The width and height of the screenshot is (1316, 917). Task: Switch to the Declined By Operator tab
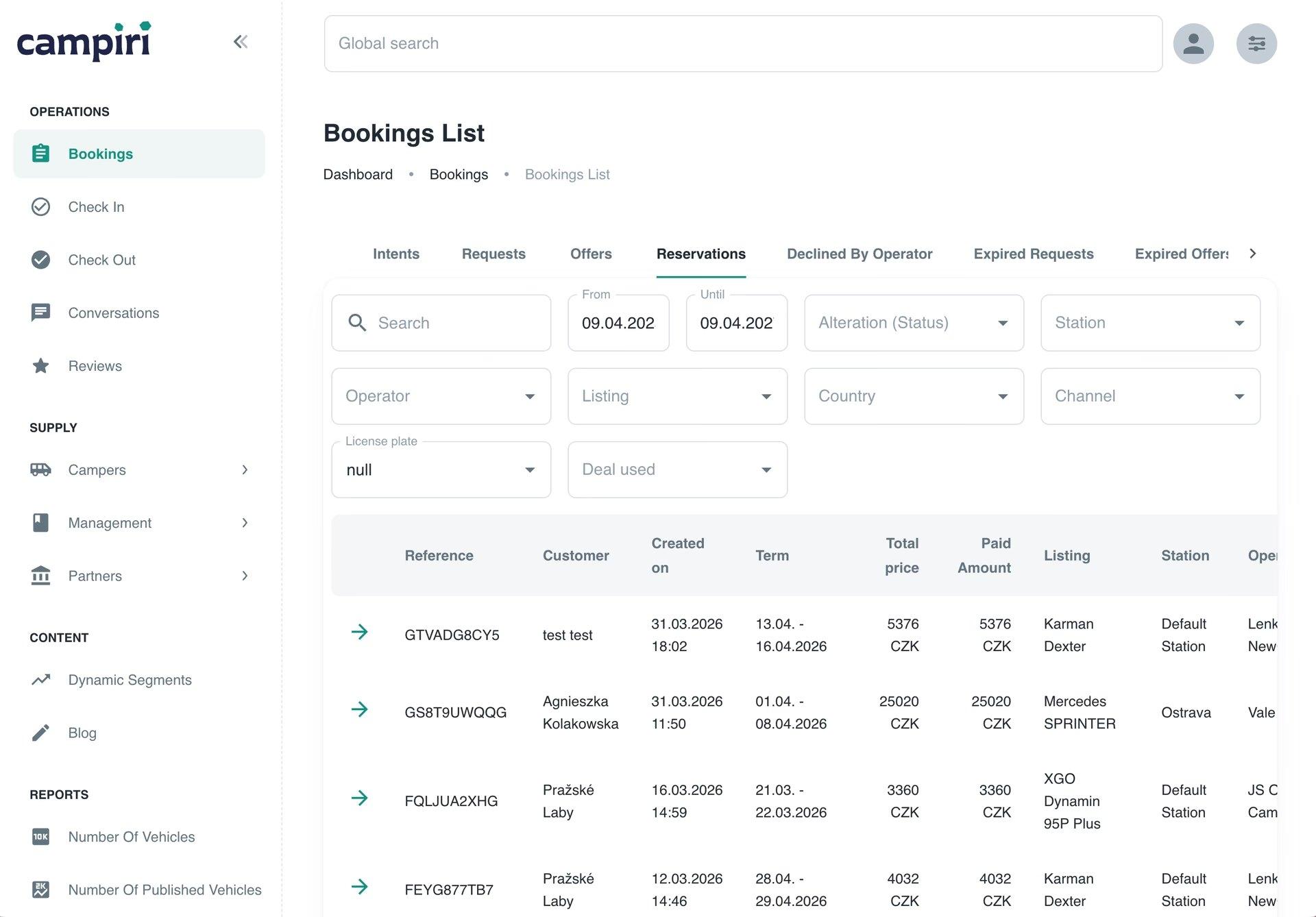click(860, 254)
